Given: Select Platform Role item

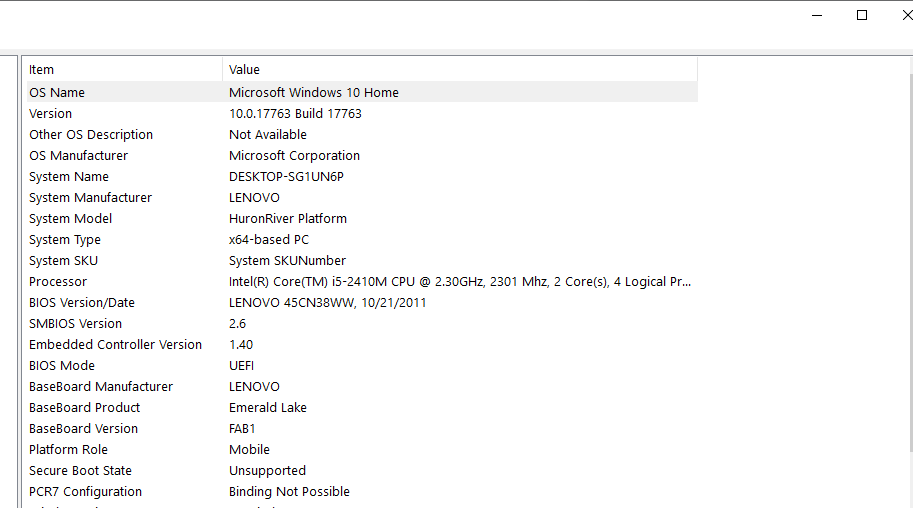Looking at the screenshot, I should pyautogui.click(x=68, y=449).
